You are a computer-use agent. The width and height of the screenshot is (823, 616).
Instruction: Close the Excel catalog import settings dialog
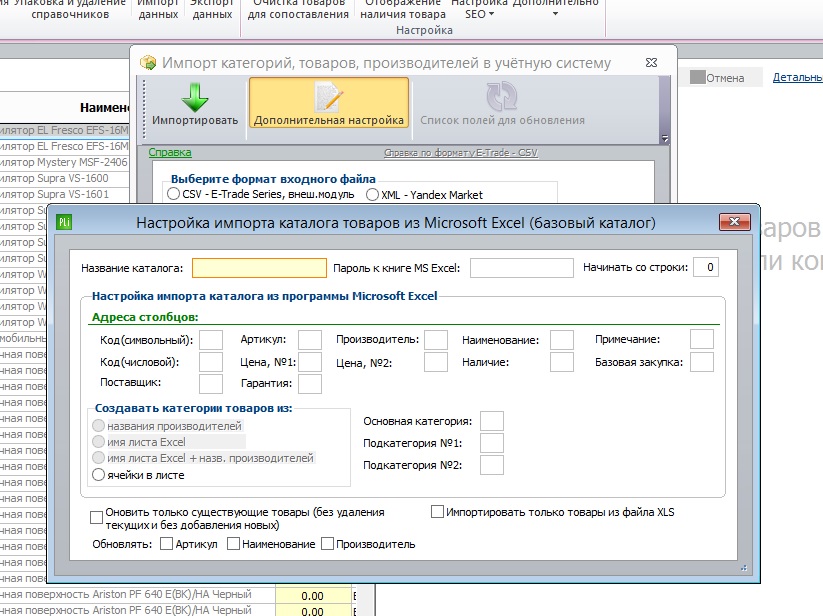[x=734, y=222]
